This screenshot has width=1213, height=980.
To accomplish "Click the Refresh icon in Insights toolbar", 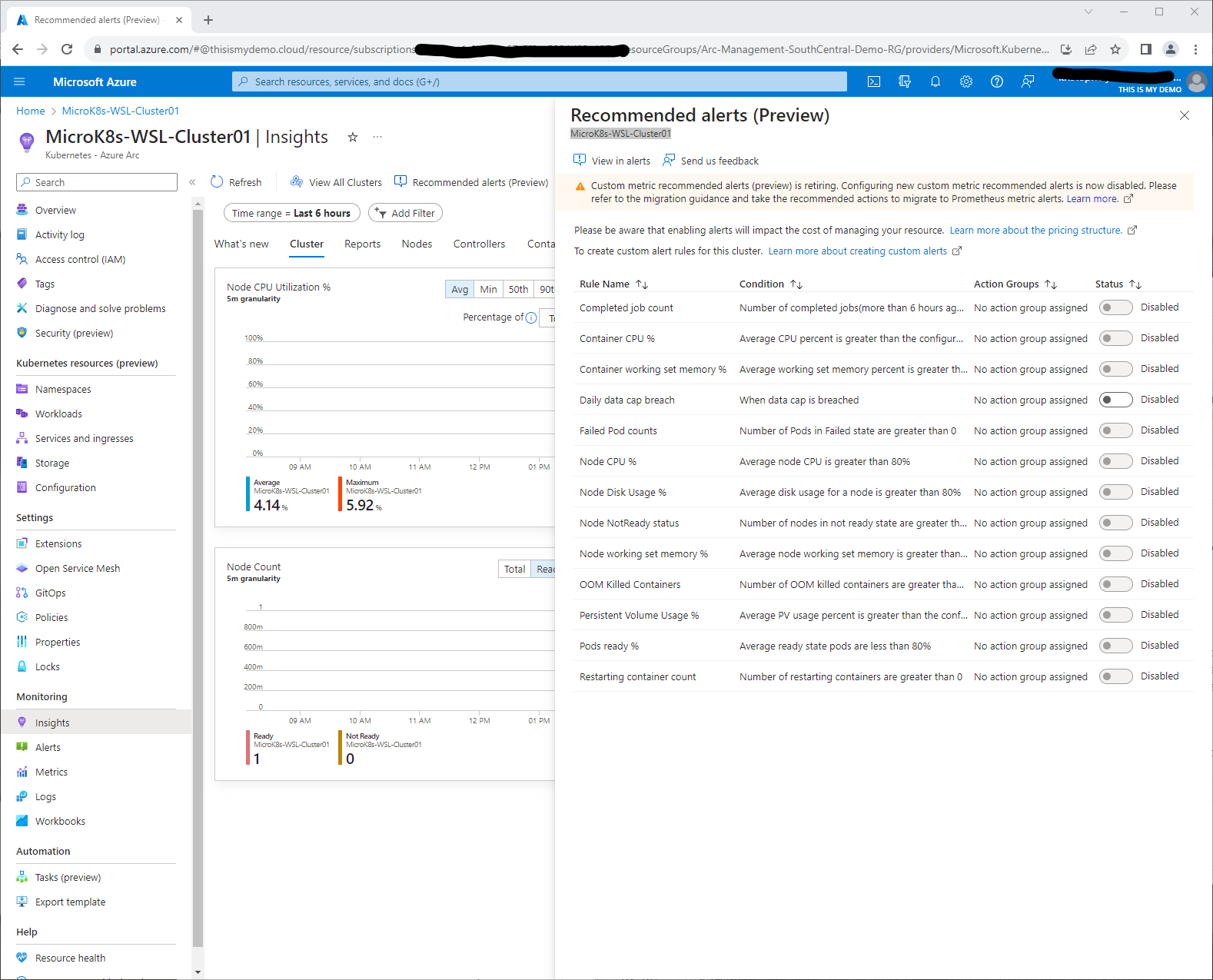I will 217,182.
